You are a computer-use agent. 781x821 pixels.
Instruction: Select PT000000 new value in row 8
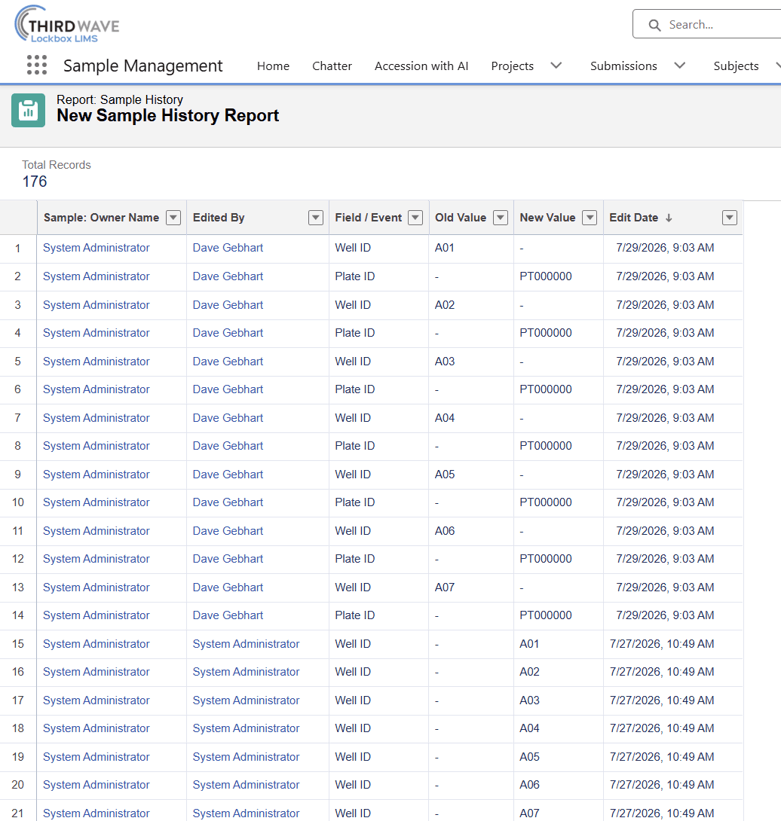(545, 446)
